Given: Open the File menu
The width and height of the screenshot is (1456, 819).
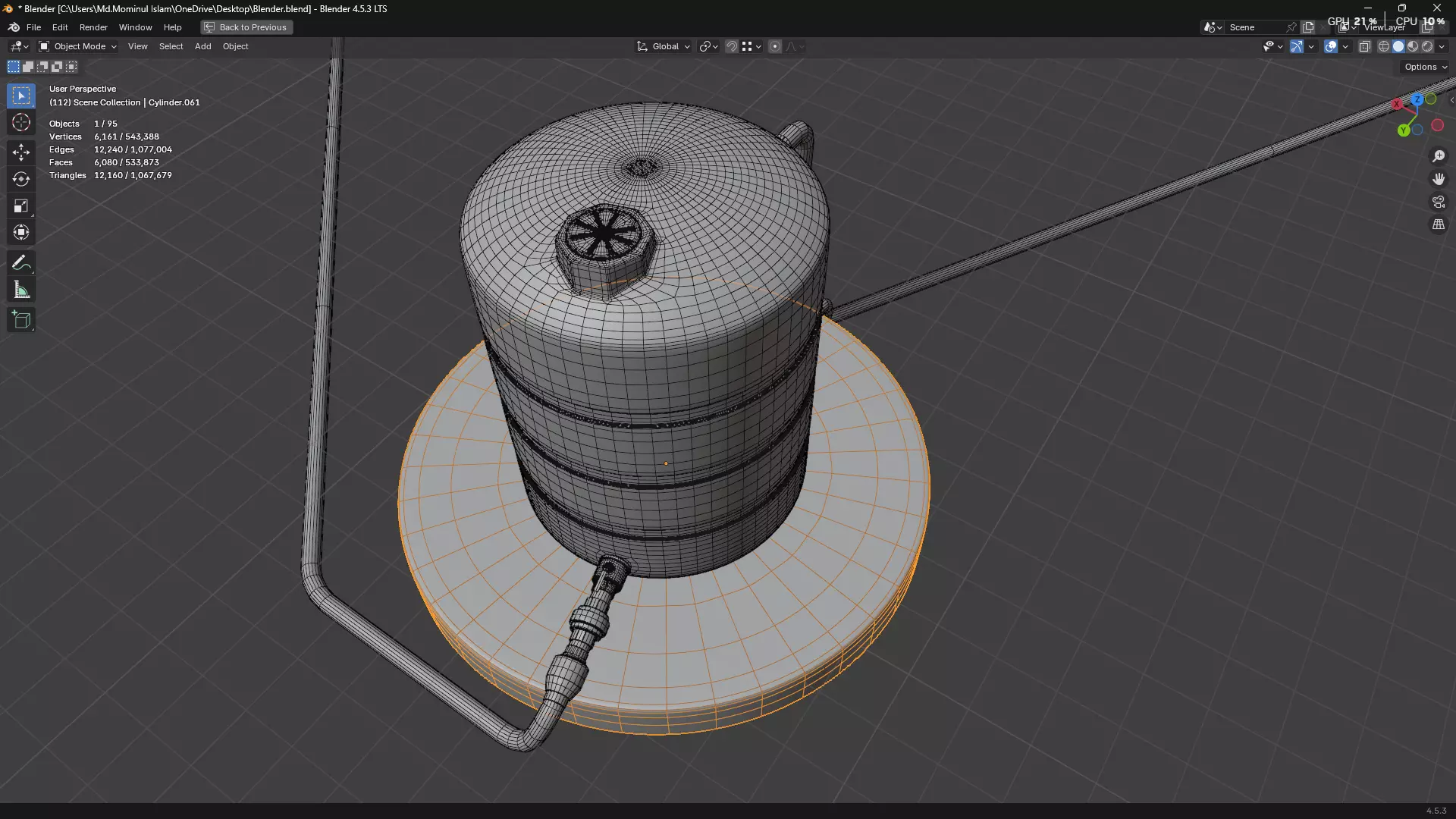Looking at the screenshot, I should (x=33, y=27).
